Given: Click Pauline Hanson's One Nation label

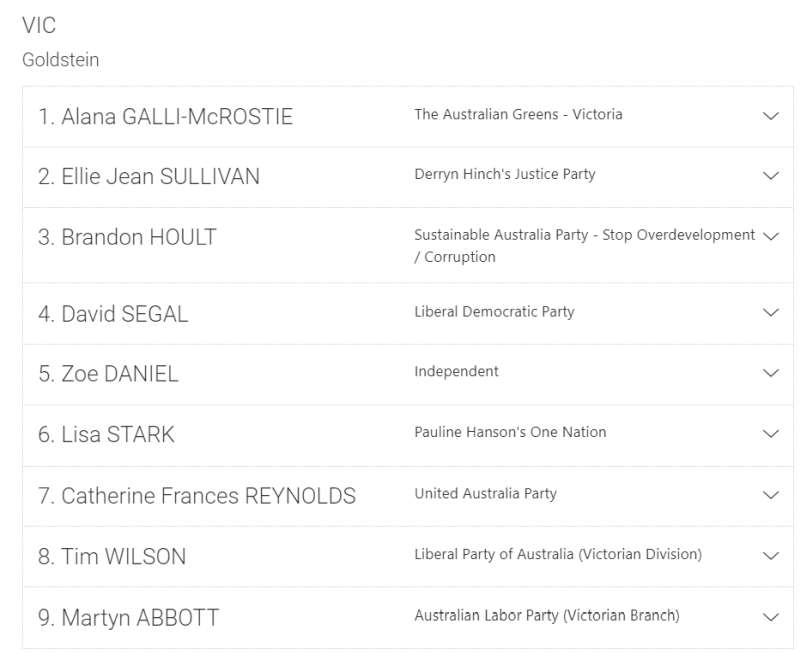Looking at the screenshot, I should (x=510, y=432).
